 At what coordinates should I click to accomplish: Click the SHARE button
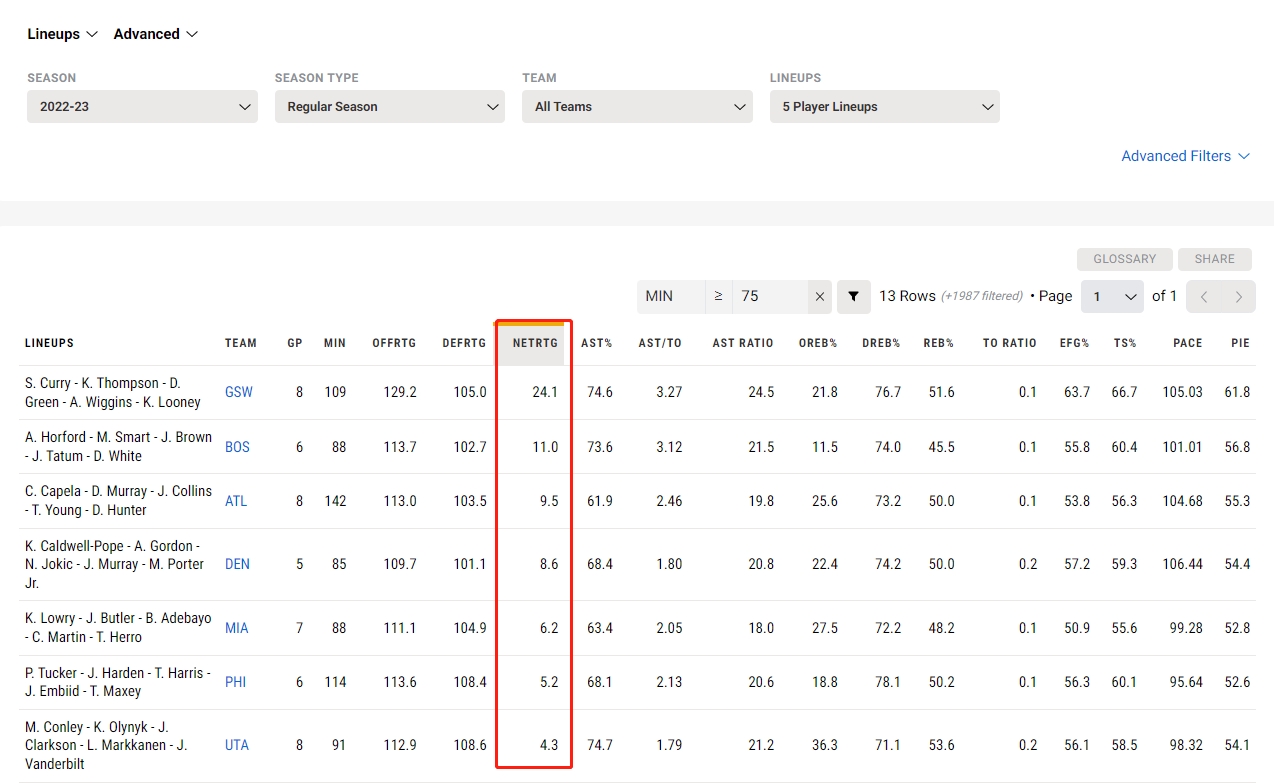pos(1214,259)
